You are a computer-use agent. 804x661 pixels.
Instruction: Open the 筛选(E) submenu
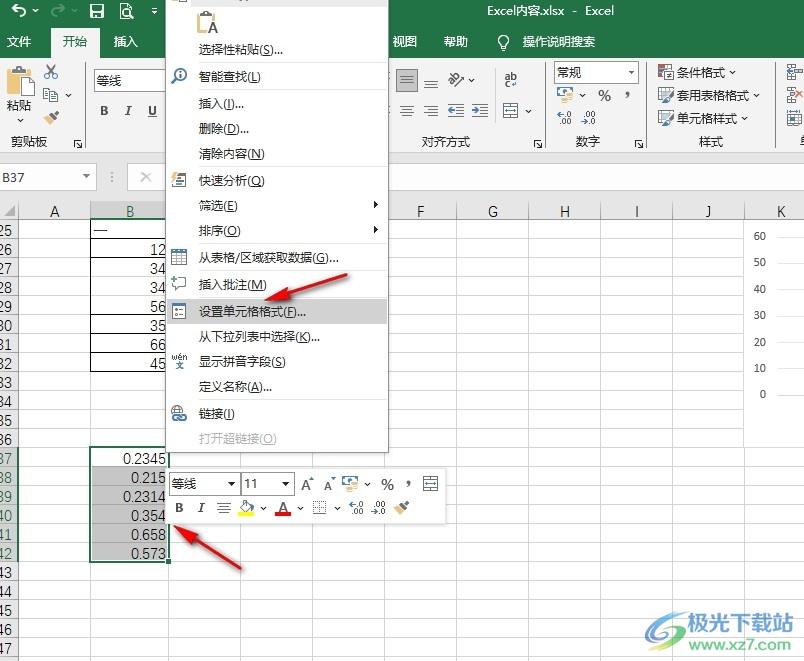277,206
